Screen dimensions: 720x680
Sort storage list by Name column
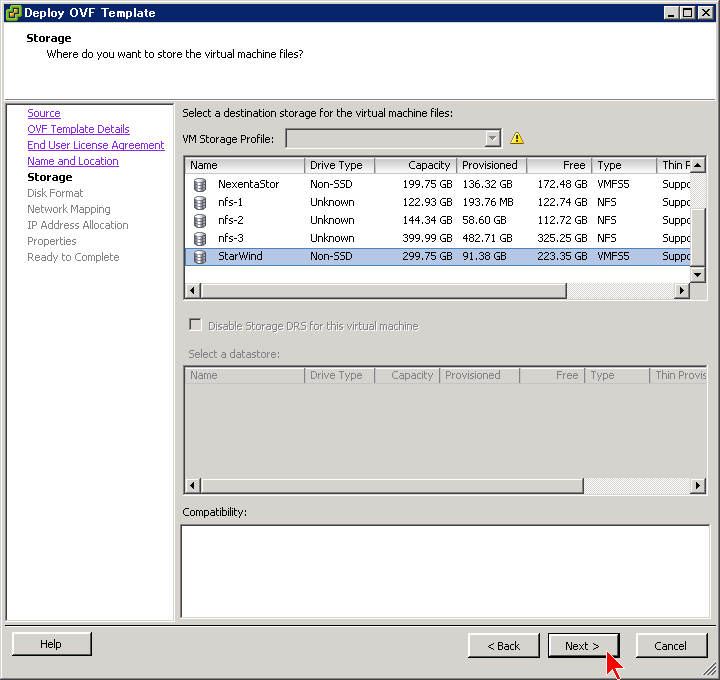coord(244,165)
